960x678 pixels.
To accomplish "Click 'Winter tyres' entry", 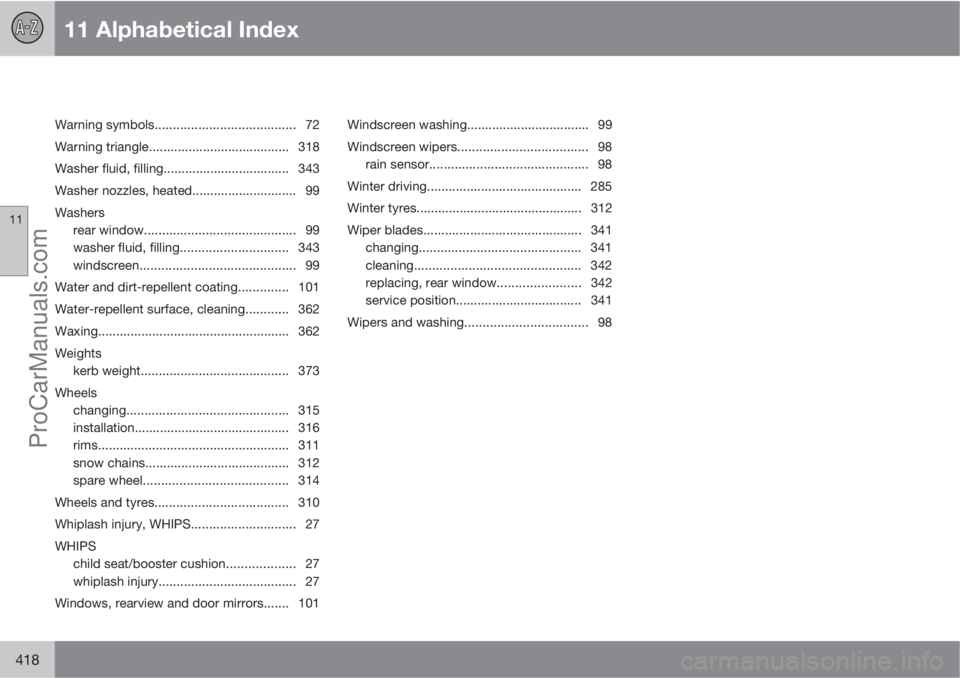I will pyautogui.click(x=479, y=208).
